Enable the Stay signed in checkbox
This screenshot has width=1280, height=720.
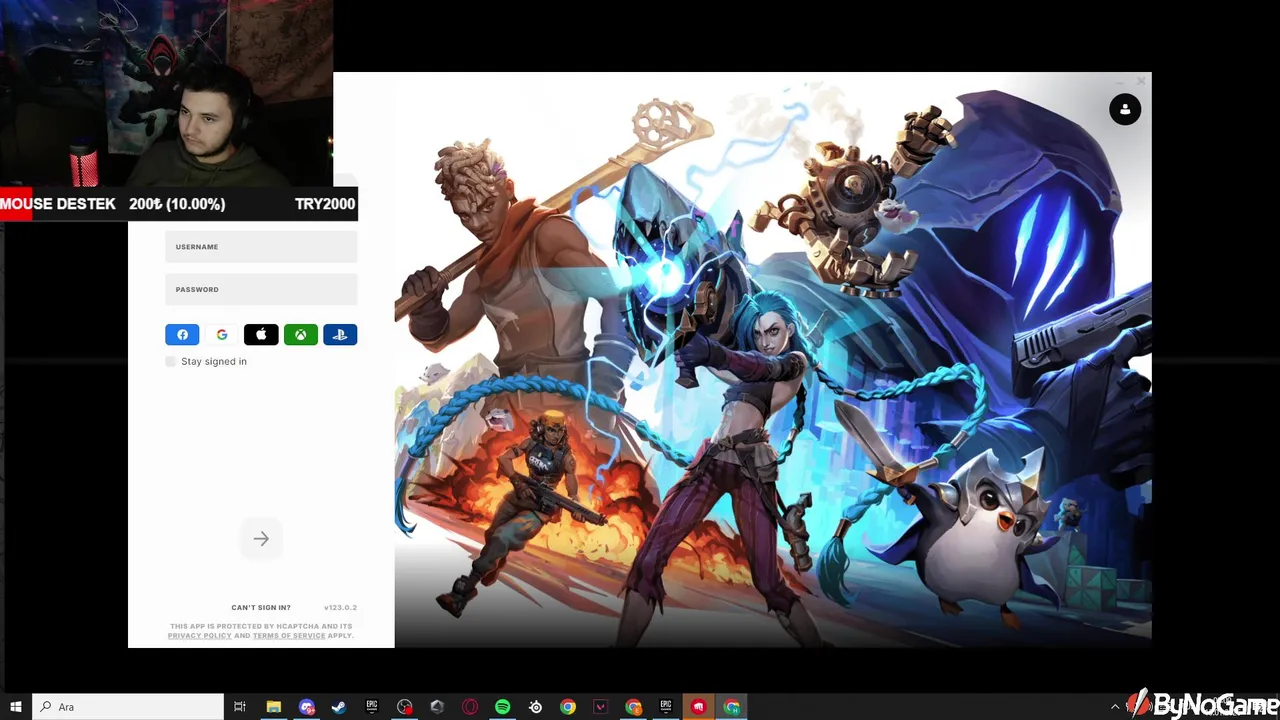170,361
